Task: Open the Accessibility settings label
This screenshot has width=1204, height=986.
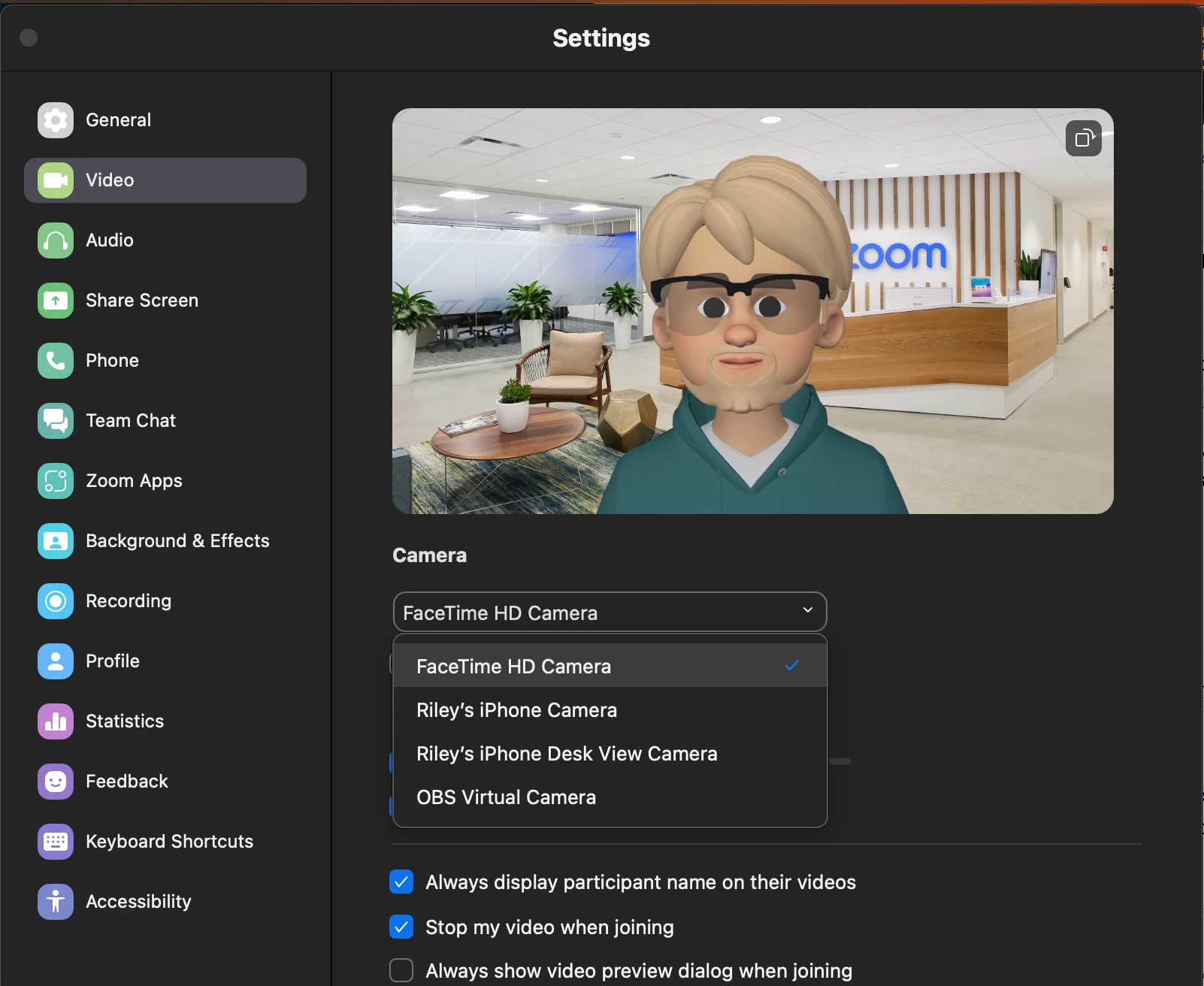Action: tap(138, 902)
